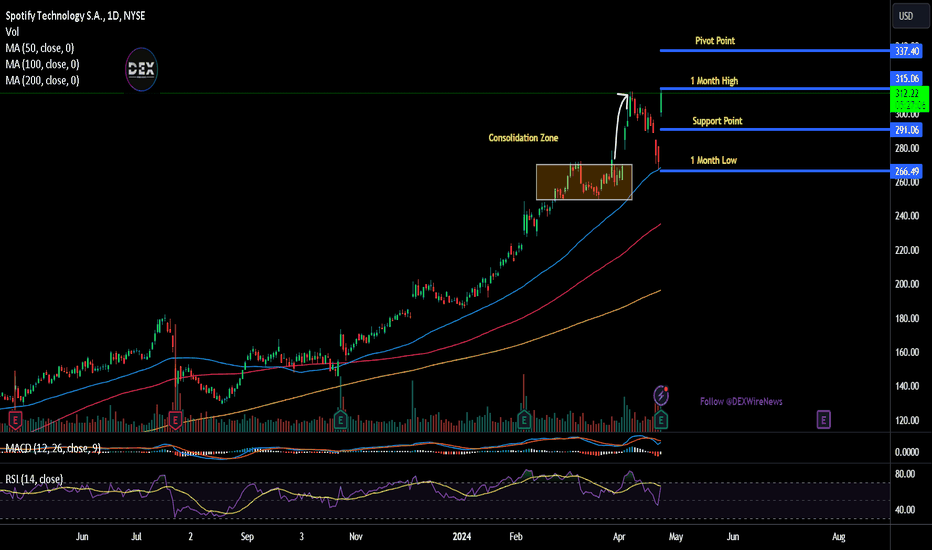Click the MACD 0.0000 scale value
Image resolution: width=932 pixels, height=550 pixels.
coord(907,452)
